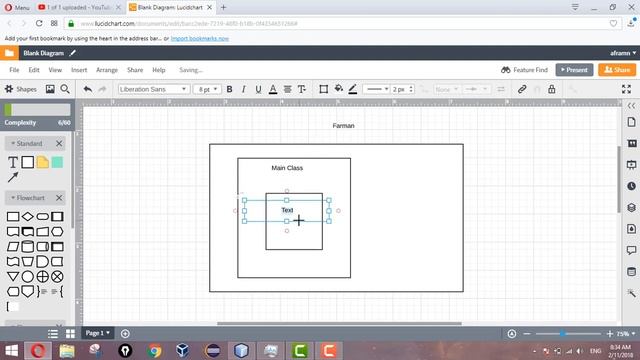The width and height of the screenshot is (640, 360).
Task: Toggle italic formatting
Action: (x=244, y=89)
